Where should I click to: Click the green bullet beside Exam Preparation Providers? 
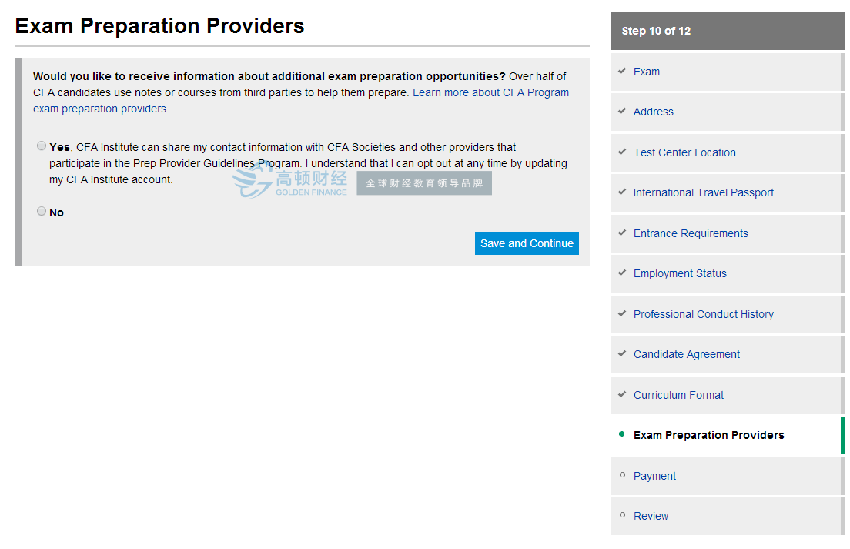(x=622, y=434)
